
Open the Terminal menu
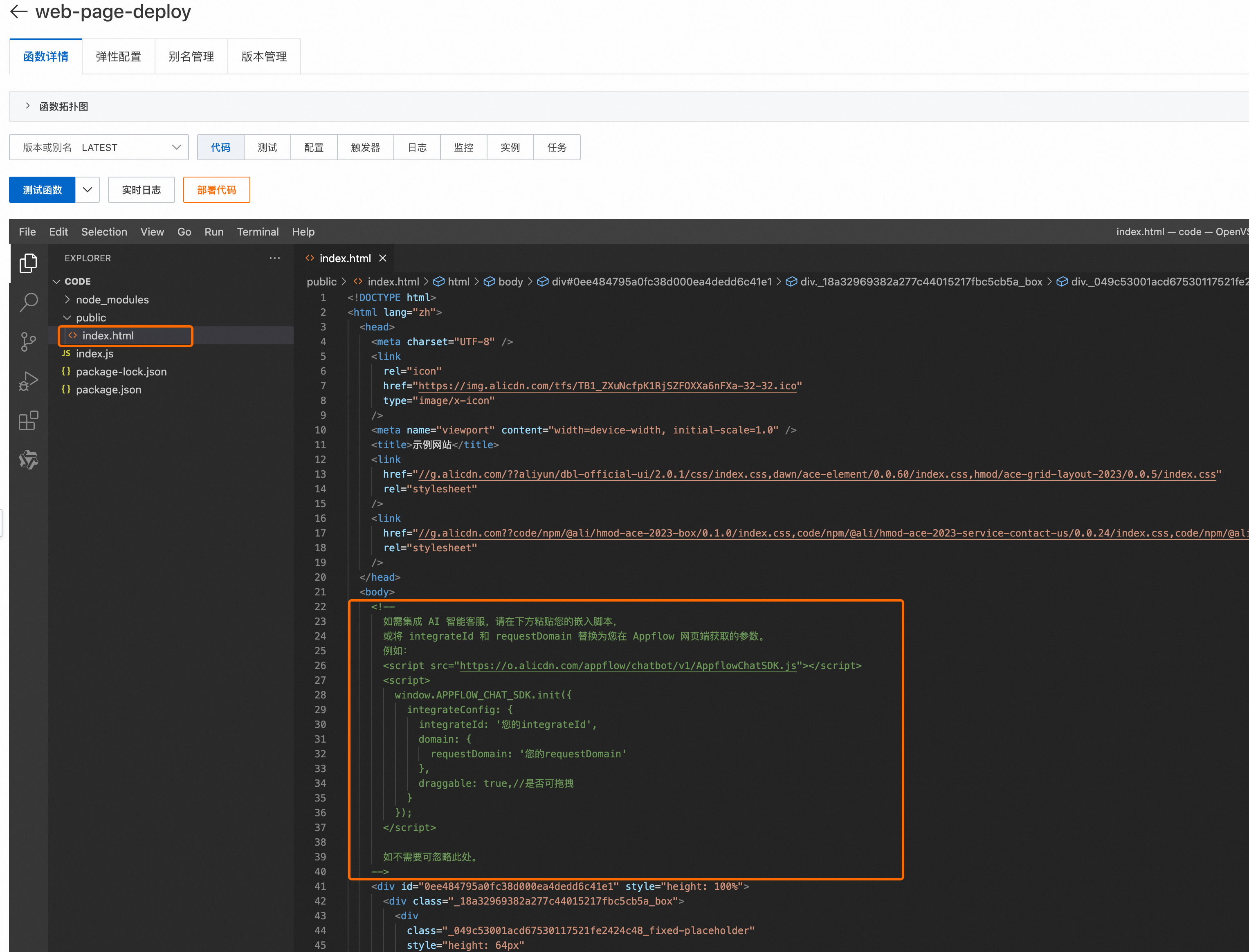[x=258, y=232]
